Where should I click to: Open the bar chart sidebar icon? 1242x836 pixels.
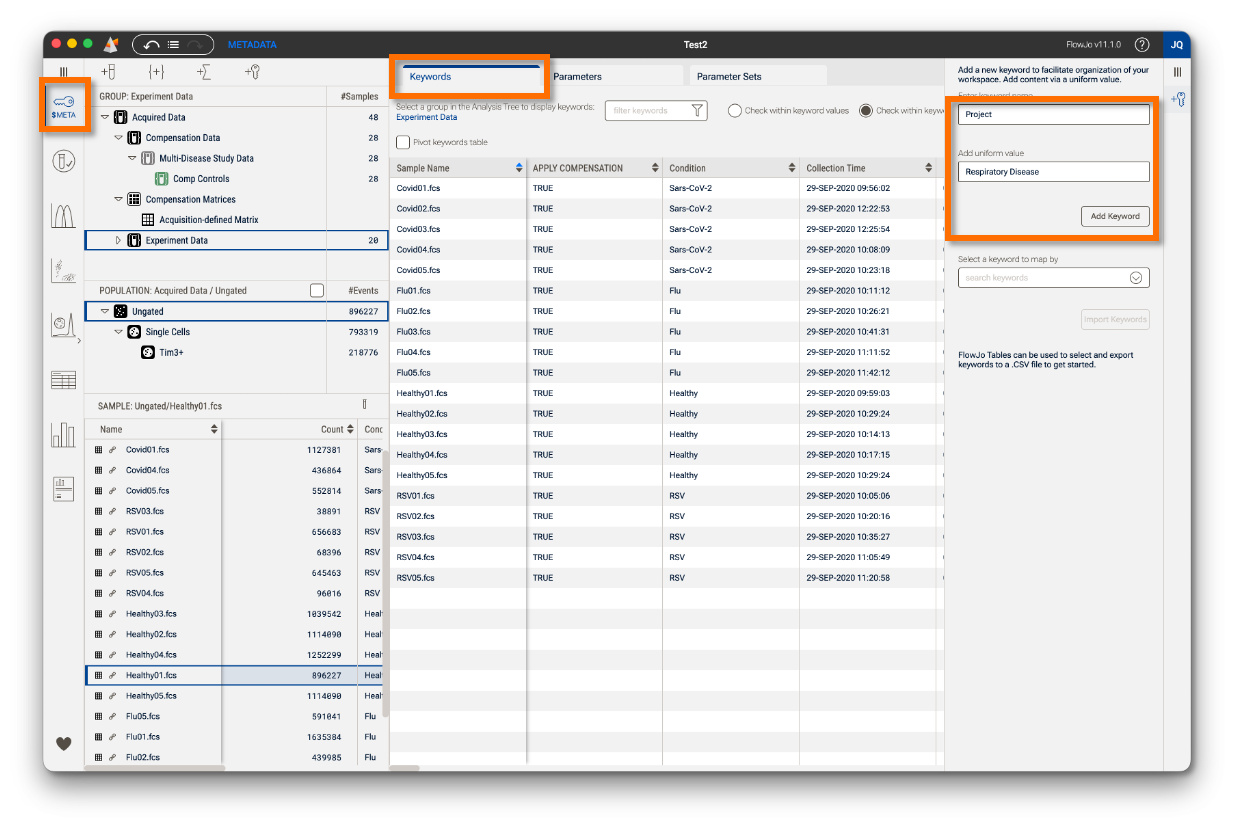coord(63,434)
